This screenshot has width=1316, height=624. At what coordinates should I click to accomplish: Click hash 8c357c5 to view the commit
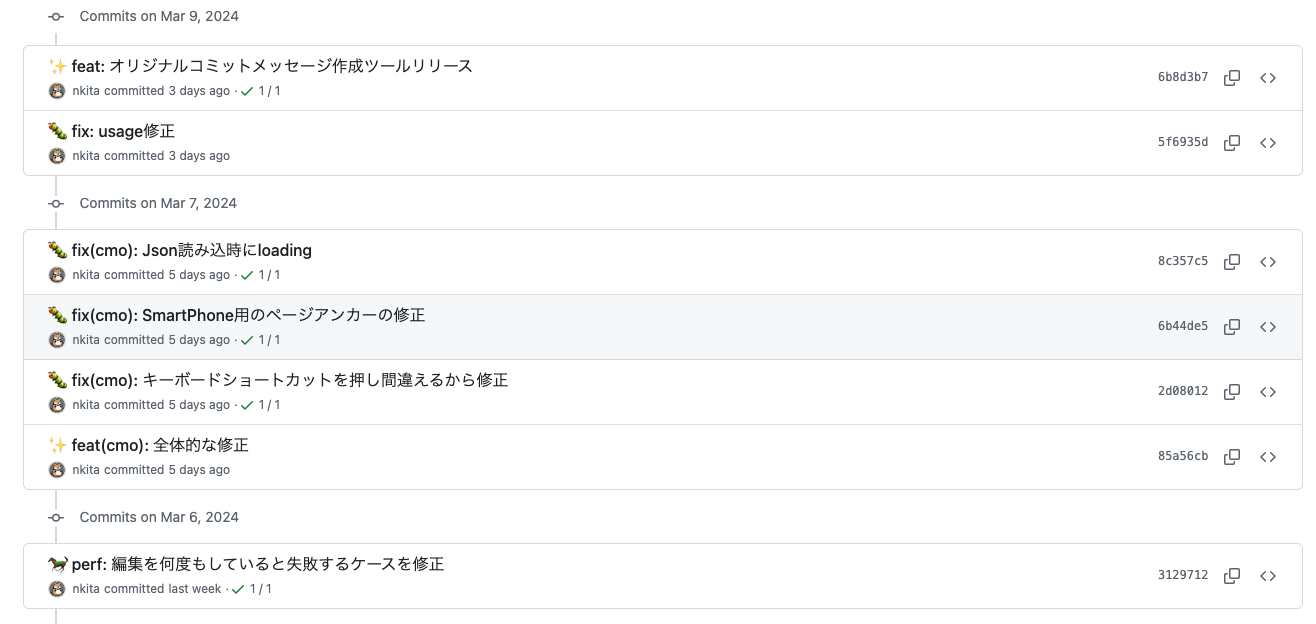tap(1182, 261)
